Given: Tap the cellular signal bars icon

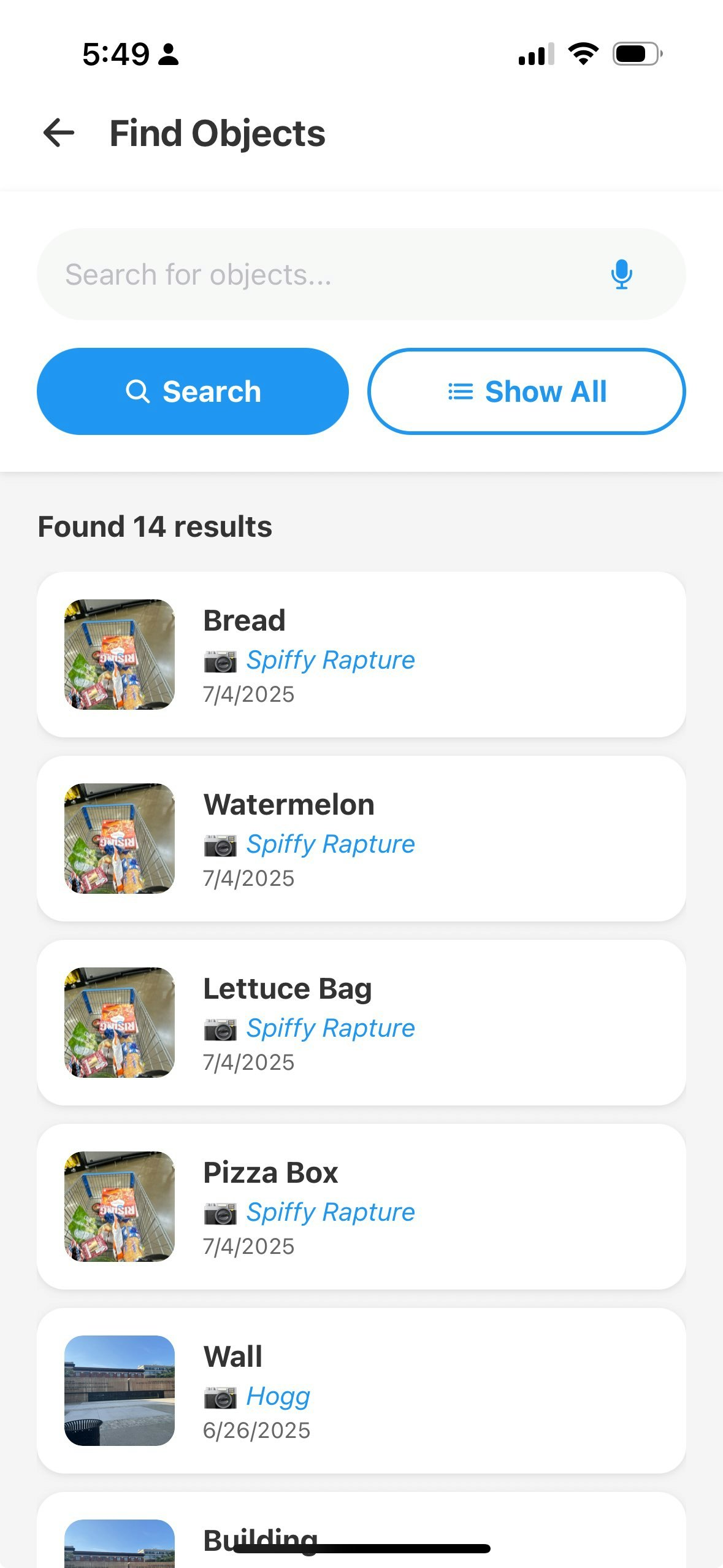Looking at the screenshot, I should click(x=536, y=54).
